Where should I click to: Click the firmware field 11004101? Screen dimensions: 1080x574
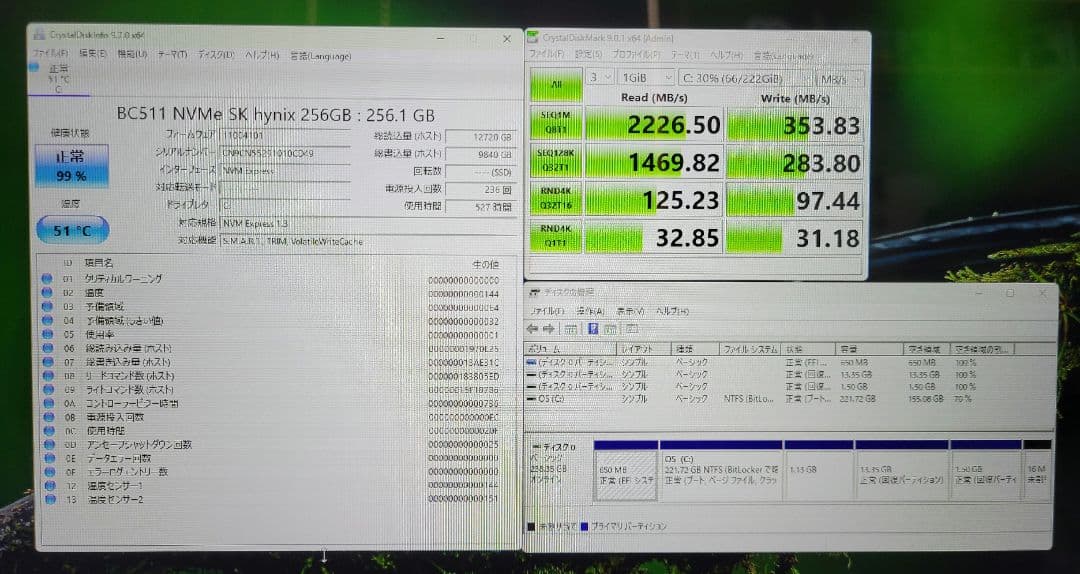click(286, 135)
